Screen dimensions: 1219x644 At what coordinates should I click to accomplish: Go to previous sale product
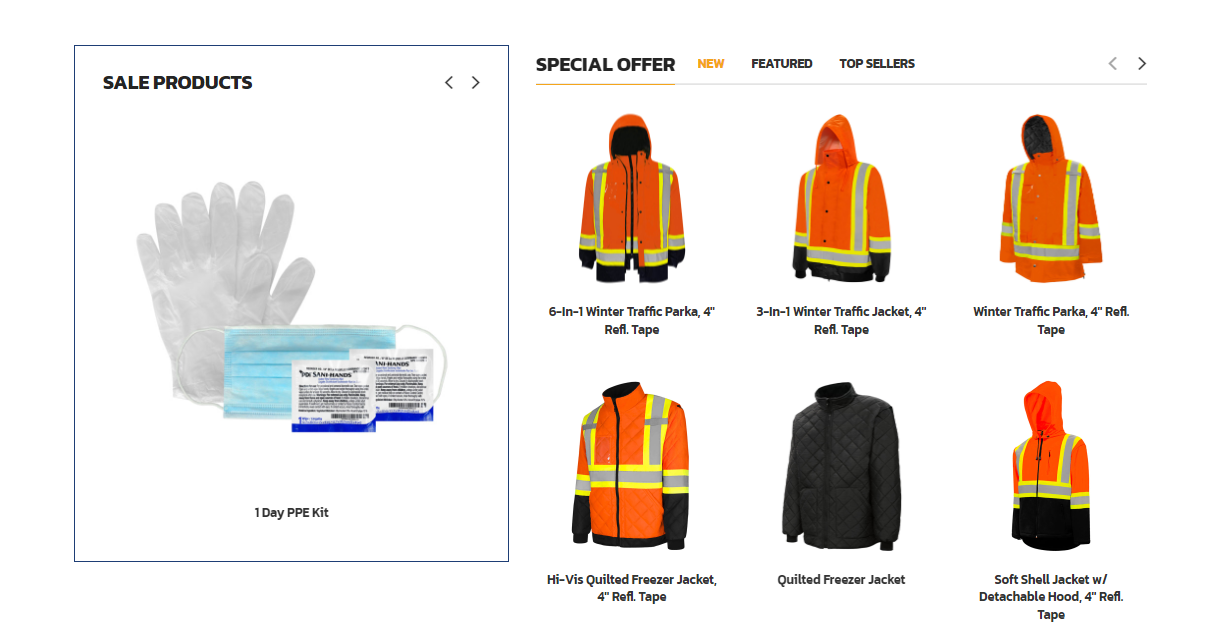click(449, 82)
